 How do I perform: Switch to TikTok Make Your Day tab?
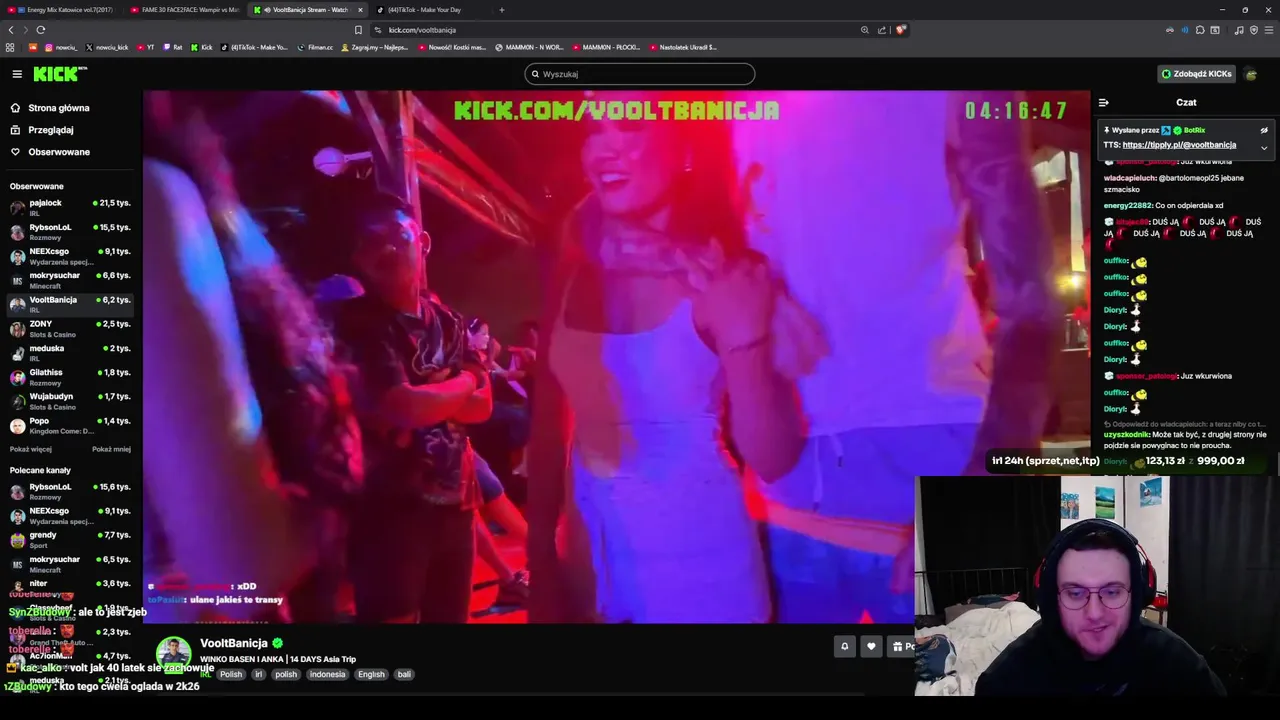click(425, 10)
